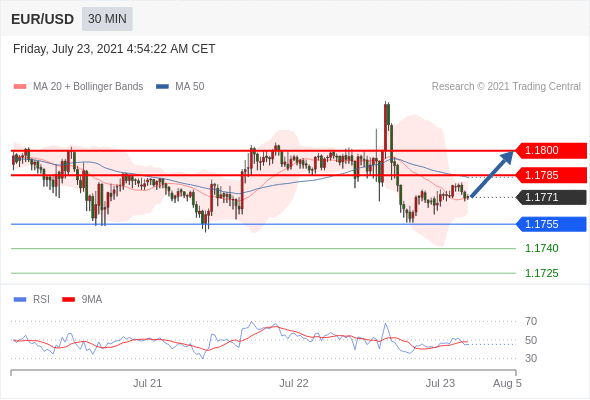Click the 1.1725 support level value

[x=542, y=273]
